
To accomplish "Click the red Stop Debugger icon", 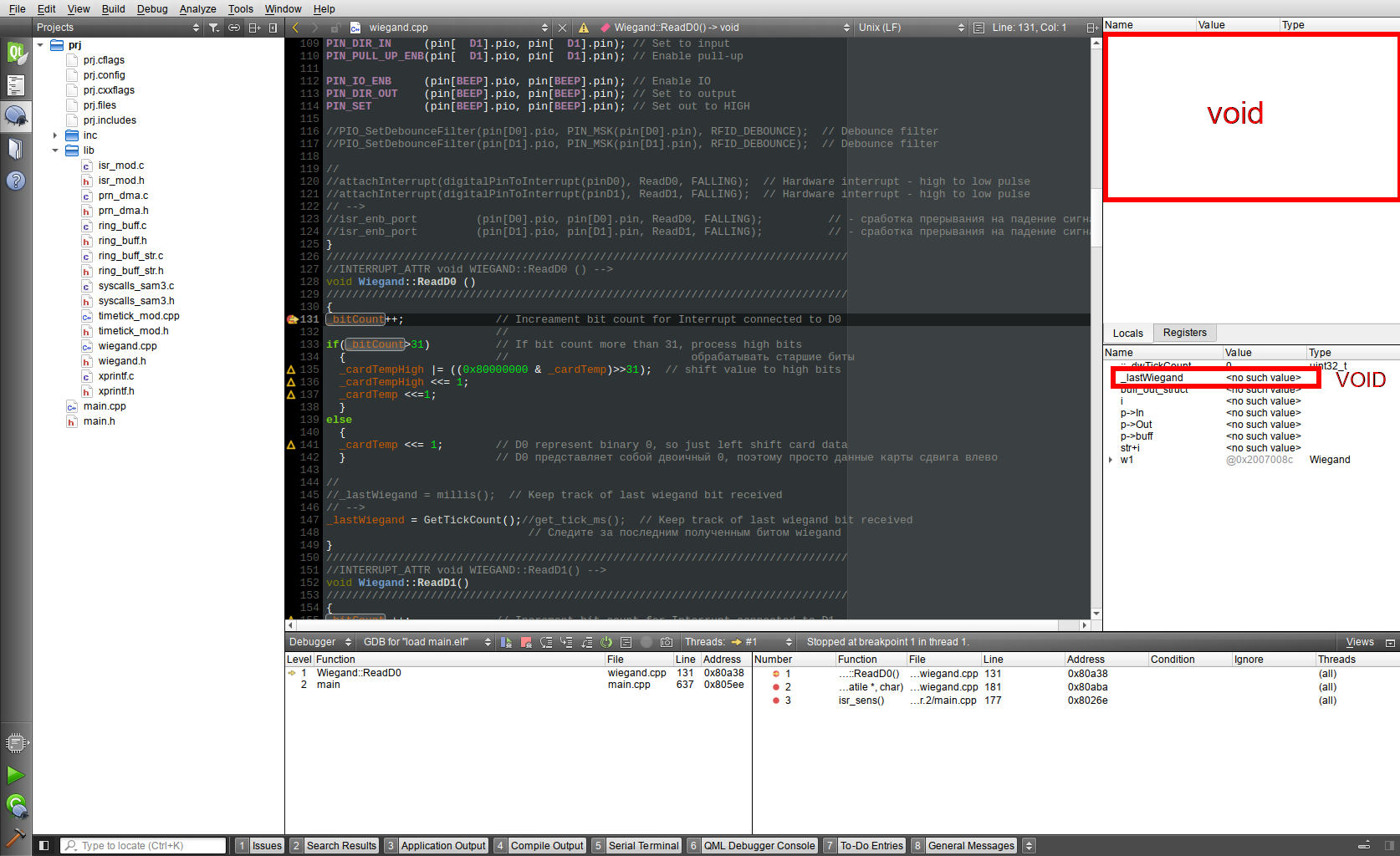I will [526, 642].
